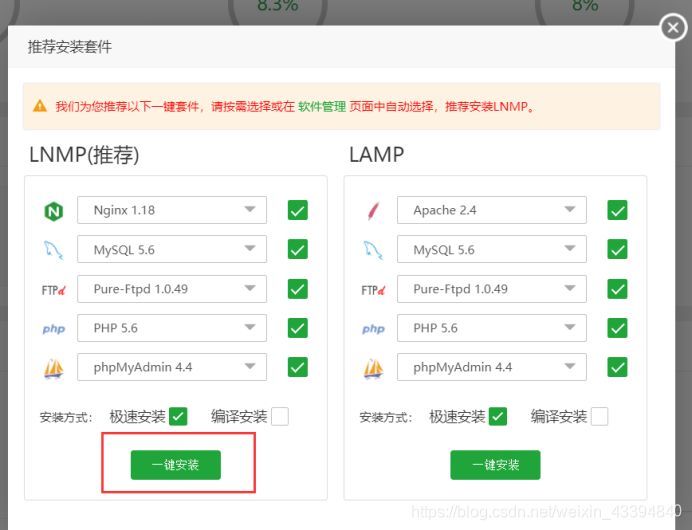Open LNMP MySQL 5.6 version dropdown
Viewport: 692px width, 530px height.
pos(172,249)
